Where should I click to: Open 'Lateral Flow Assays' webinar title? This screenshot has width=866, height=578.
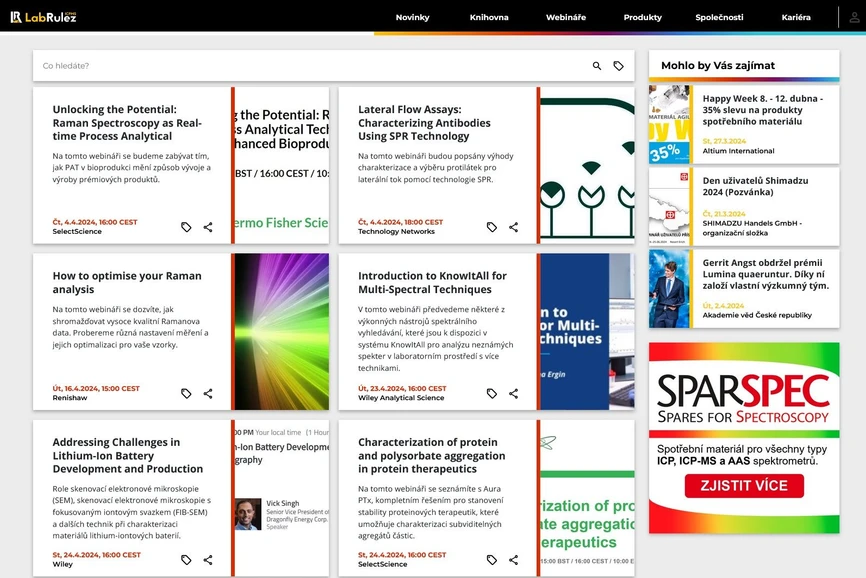click(x=424, y=123)
